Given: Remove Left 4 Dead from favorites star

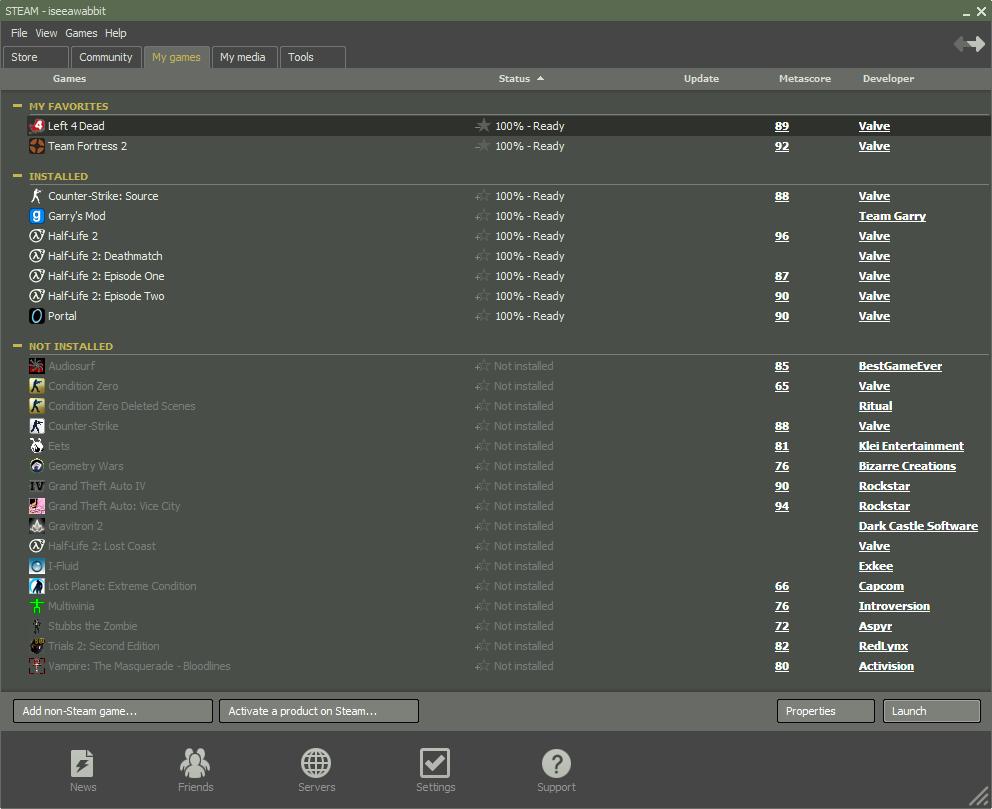Looking at the screenshot, I should [x=482, y=126].
